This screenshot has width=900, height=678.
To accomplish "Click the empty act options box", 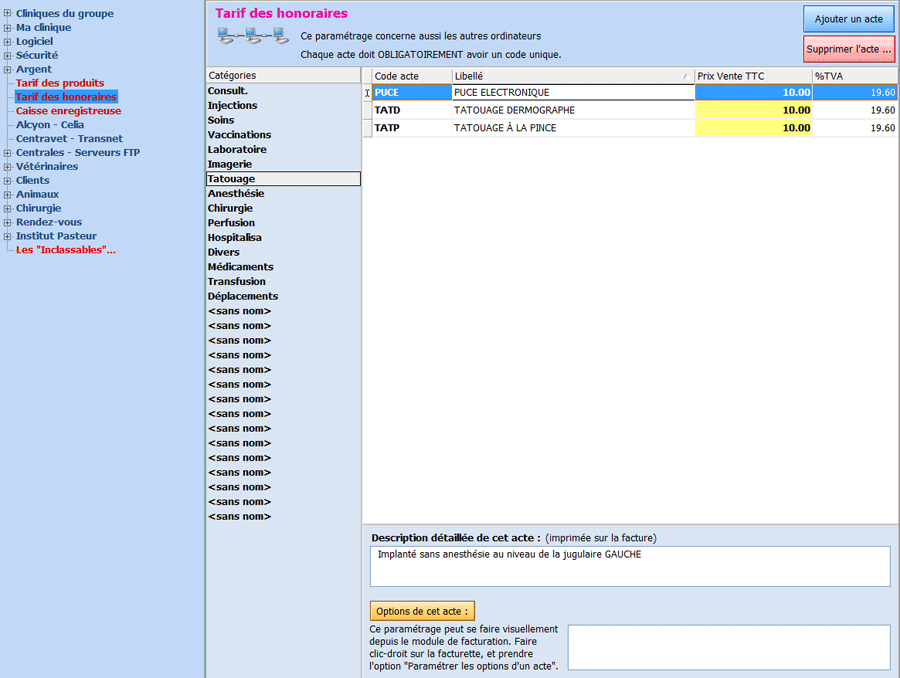I will pyautogui.click(x=728, y=647).
